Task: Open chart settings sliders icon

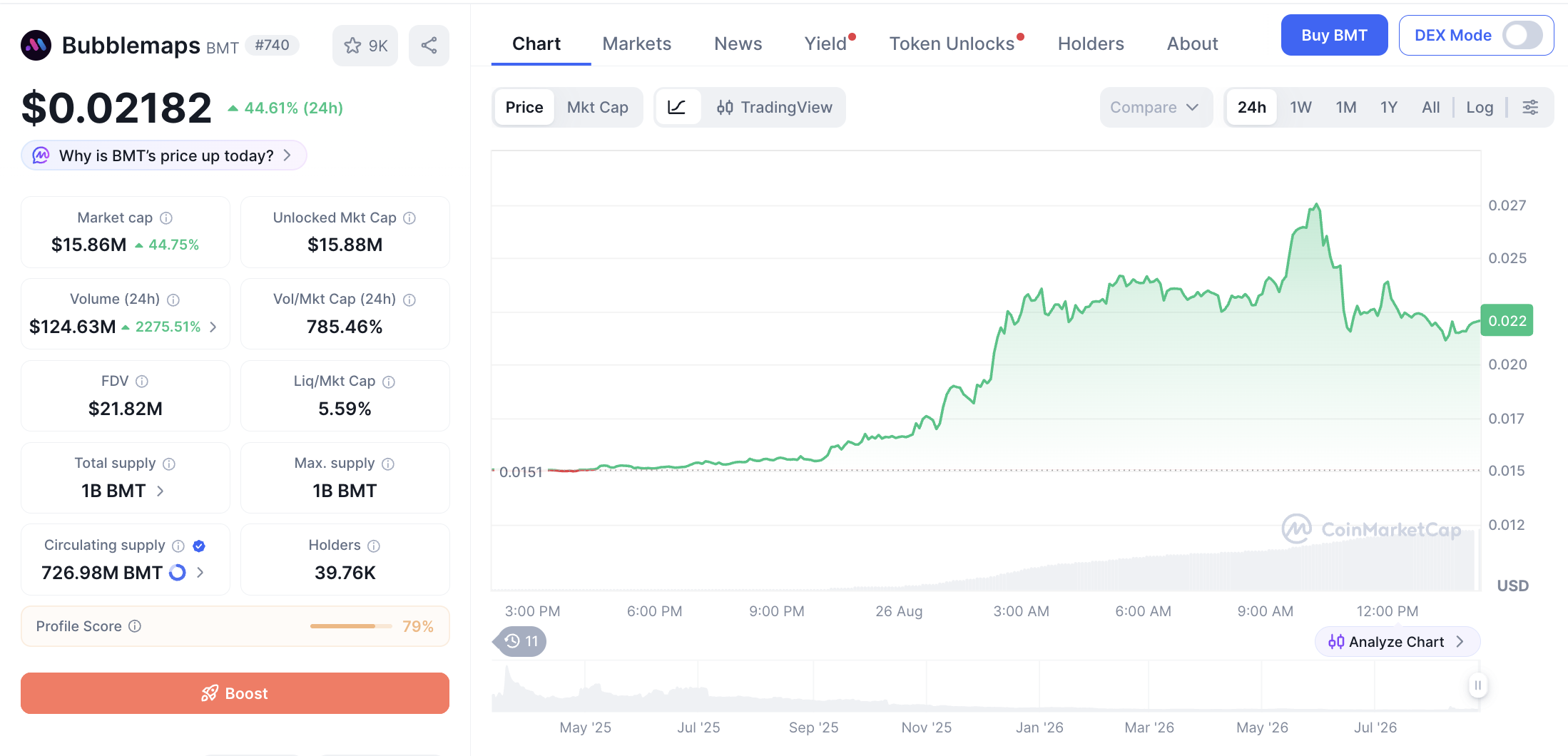Action: pos(1530,108)
